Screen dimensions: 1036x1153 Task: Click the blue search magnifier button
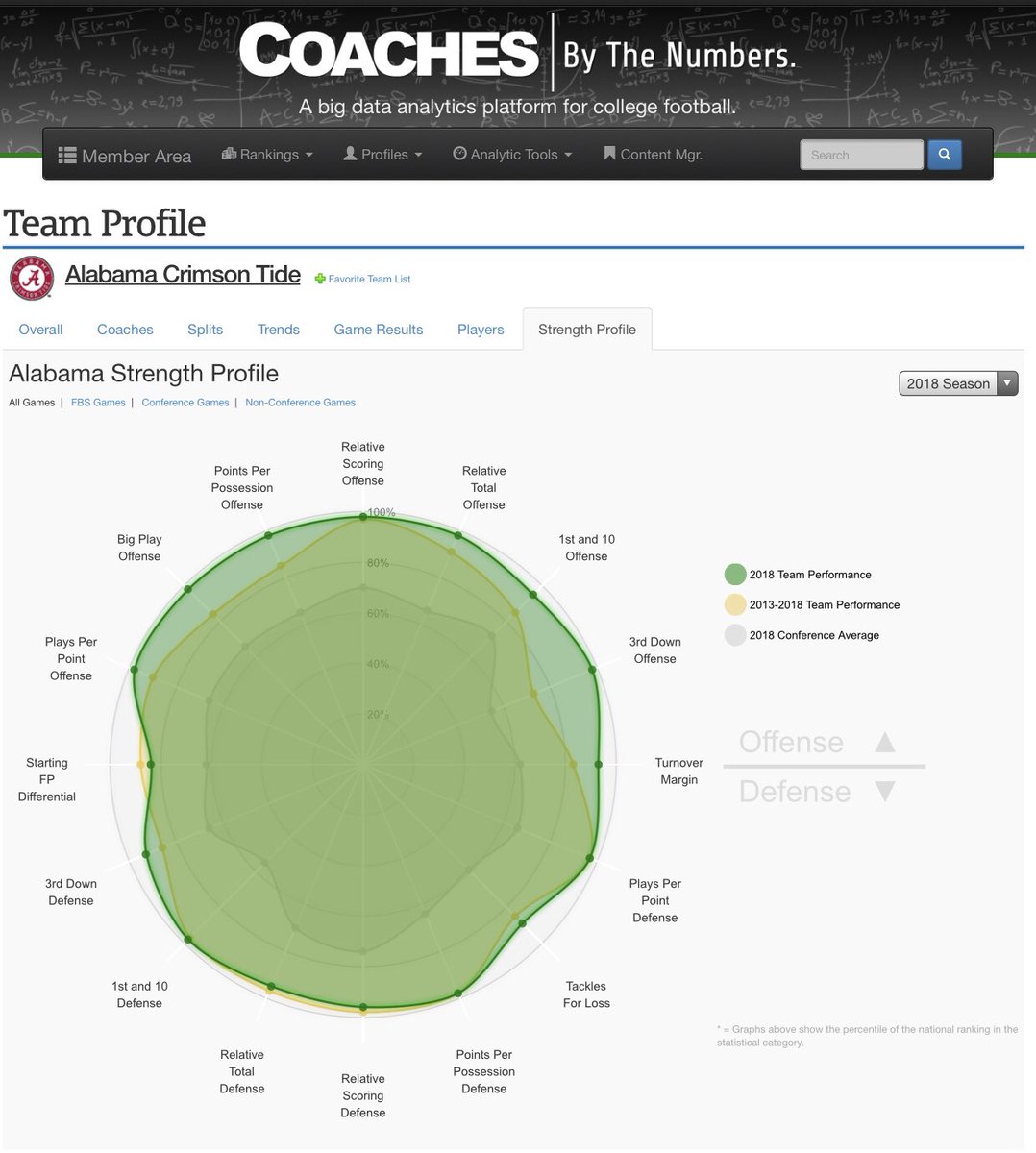tap(944, 155)
